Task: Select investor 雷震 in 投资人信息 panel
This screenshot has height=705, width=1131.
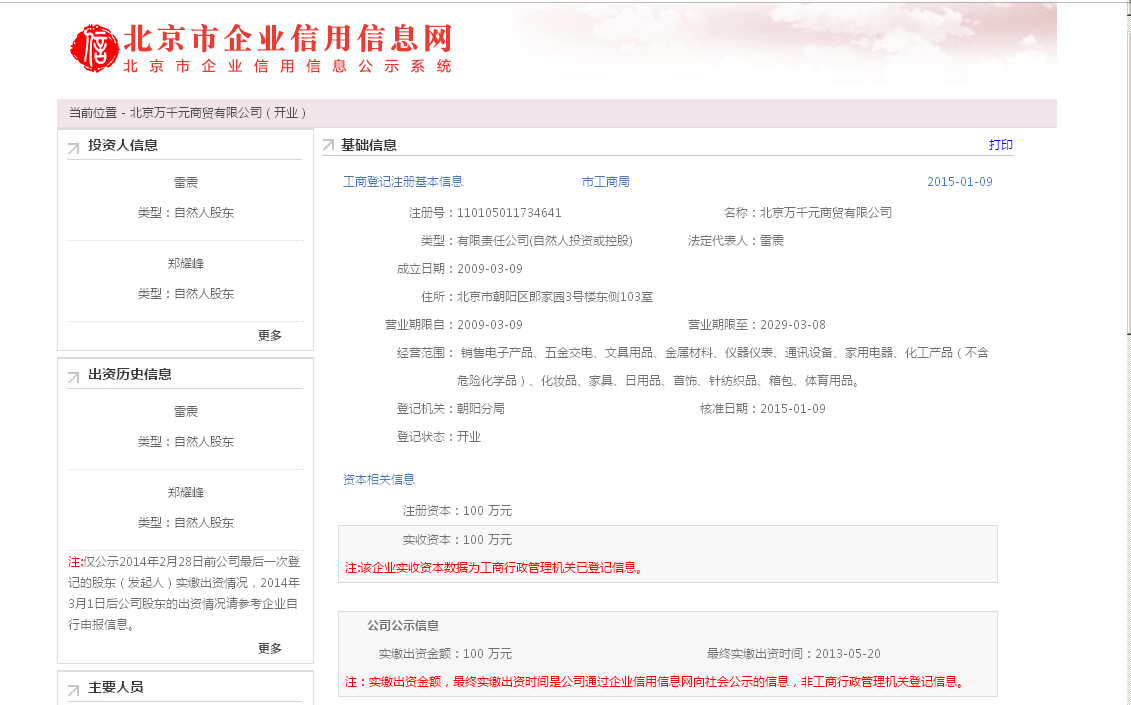Action: [186, 183]
